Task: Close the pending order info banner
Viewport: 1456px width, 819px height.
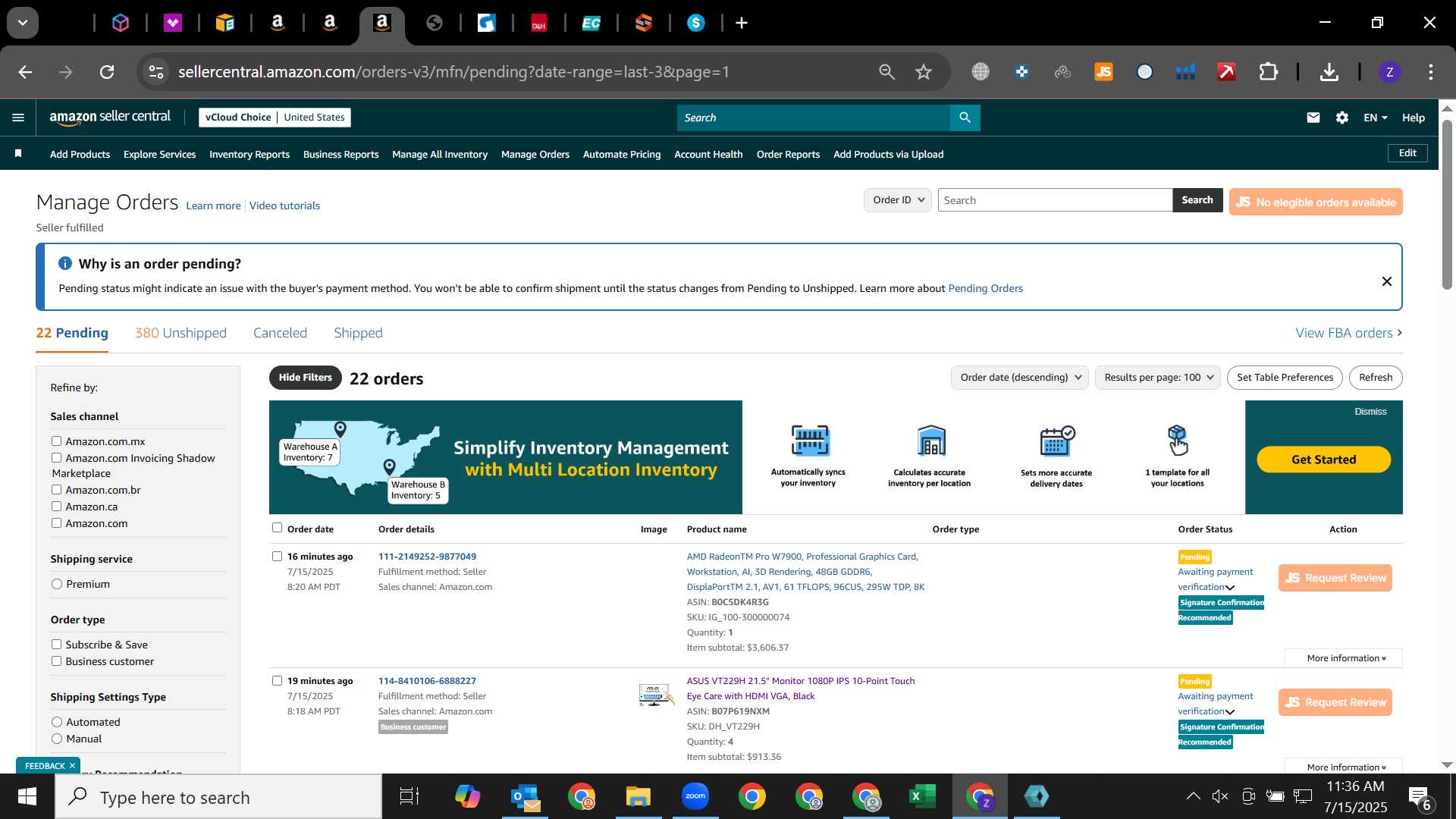Action: click(x=1386, y=281)
